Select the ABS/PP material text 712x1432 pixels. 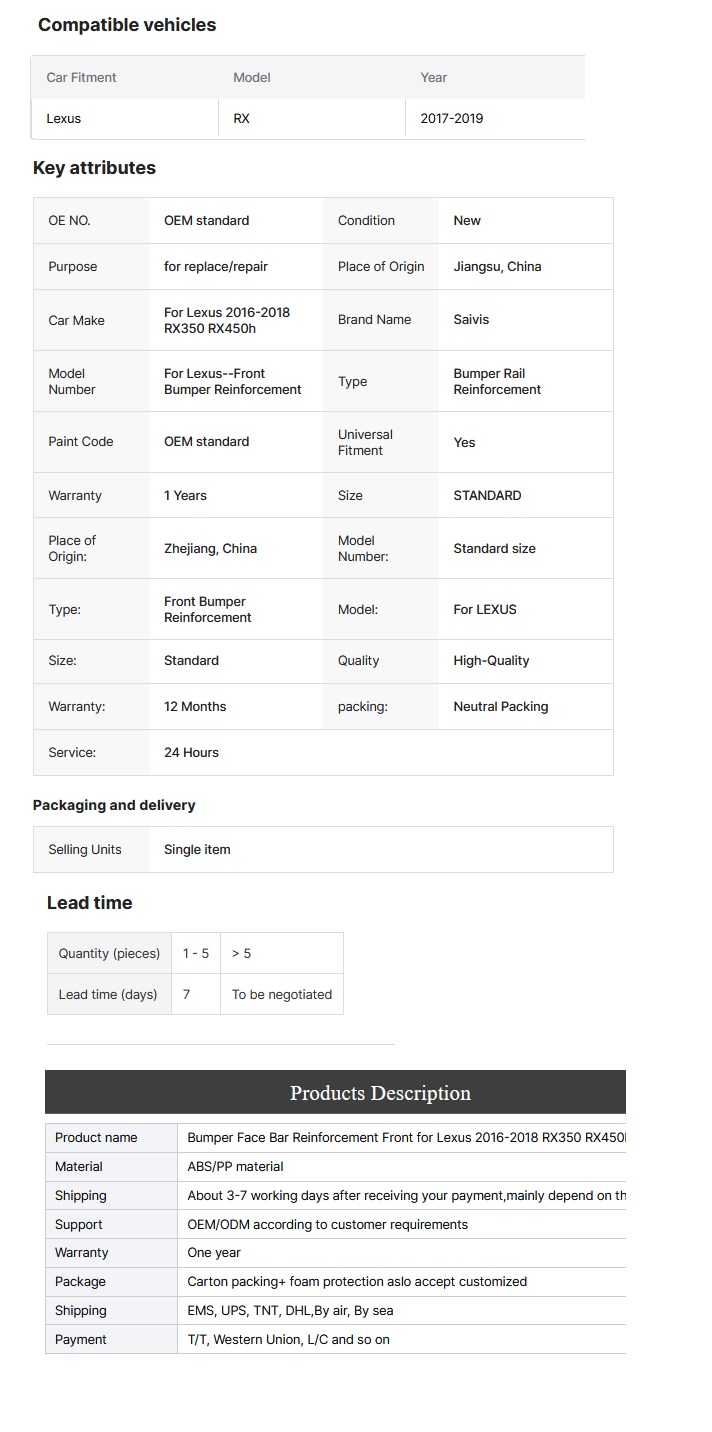click(x=235, y=1166)
